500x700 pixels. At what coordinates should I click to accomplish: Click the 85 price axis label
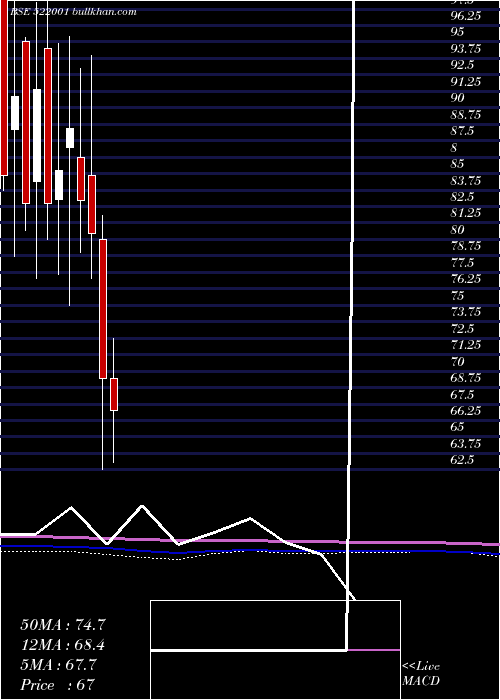pyautogui.click(x=457, y=164)
